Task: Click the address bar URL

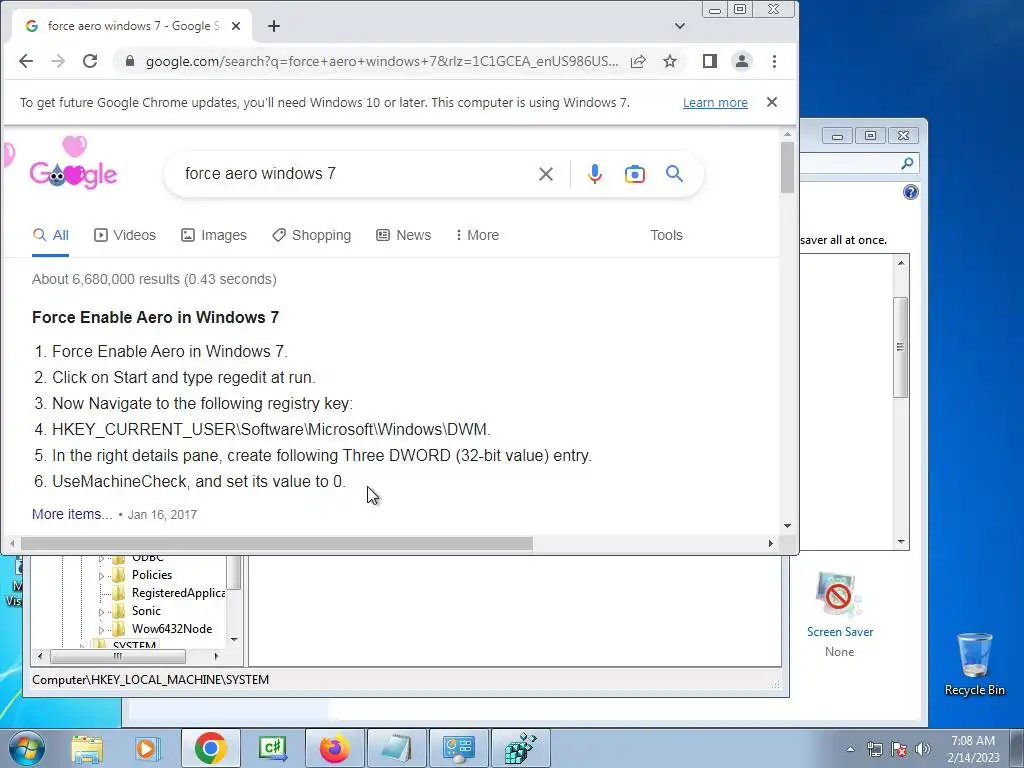Action: [382, 61]
